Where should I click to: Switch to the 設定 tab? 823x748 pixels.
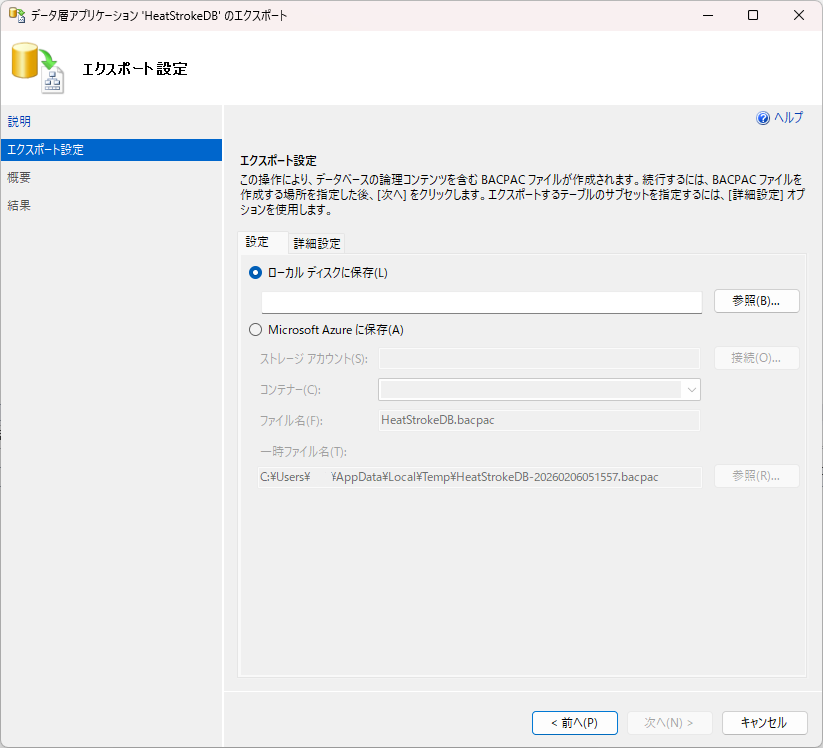(257, 242)
